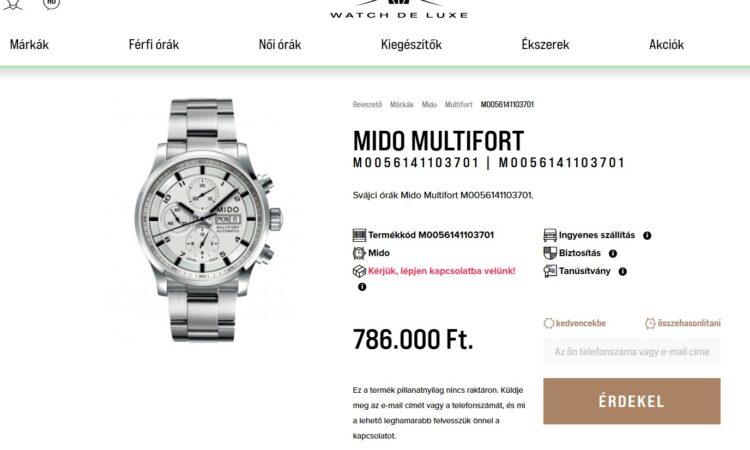This screenshot has height=450, width=750.
Task: Click the info icon beside Biztosítás
Action: (613, 253)
